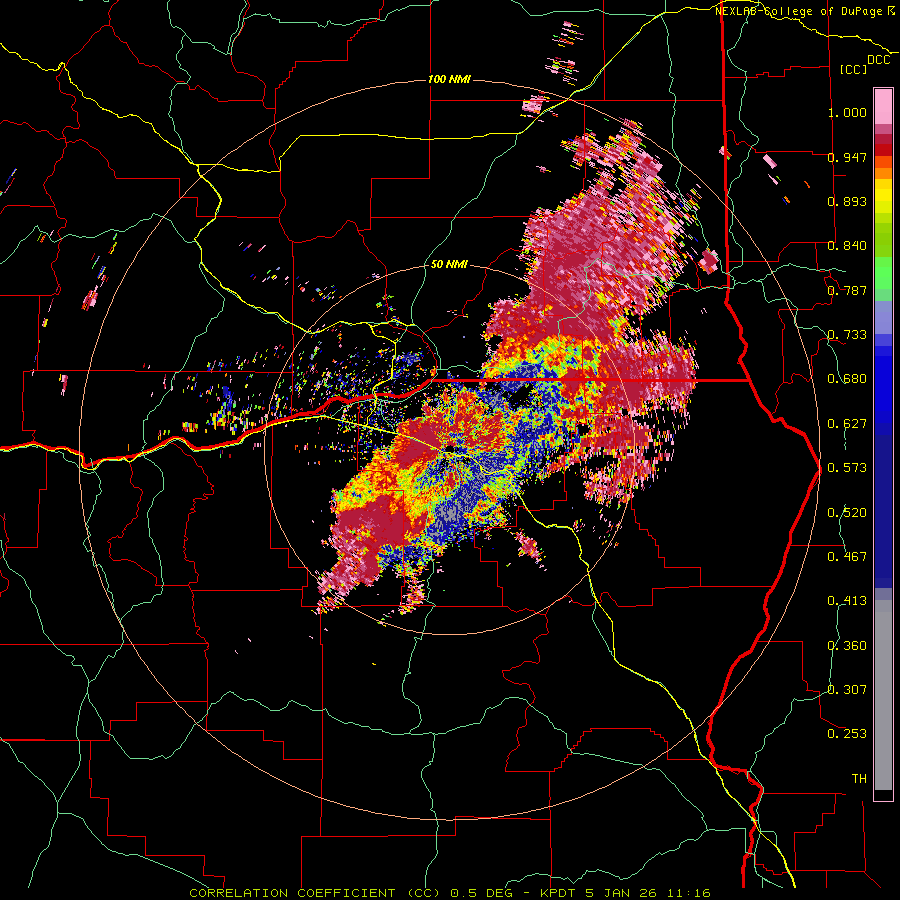Viewport: 900px width, 900px height.
Task: Pick the bright green band on color bar
Action: tap(883, 273)
